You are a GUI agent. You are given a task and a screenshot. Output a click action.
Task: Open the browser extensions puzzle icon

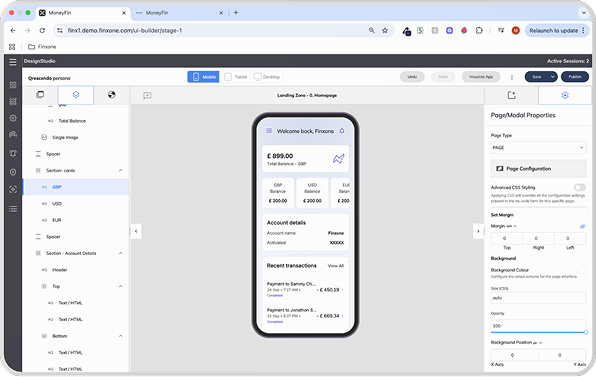(479, 30)
